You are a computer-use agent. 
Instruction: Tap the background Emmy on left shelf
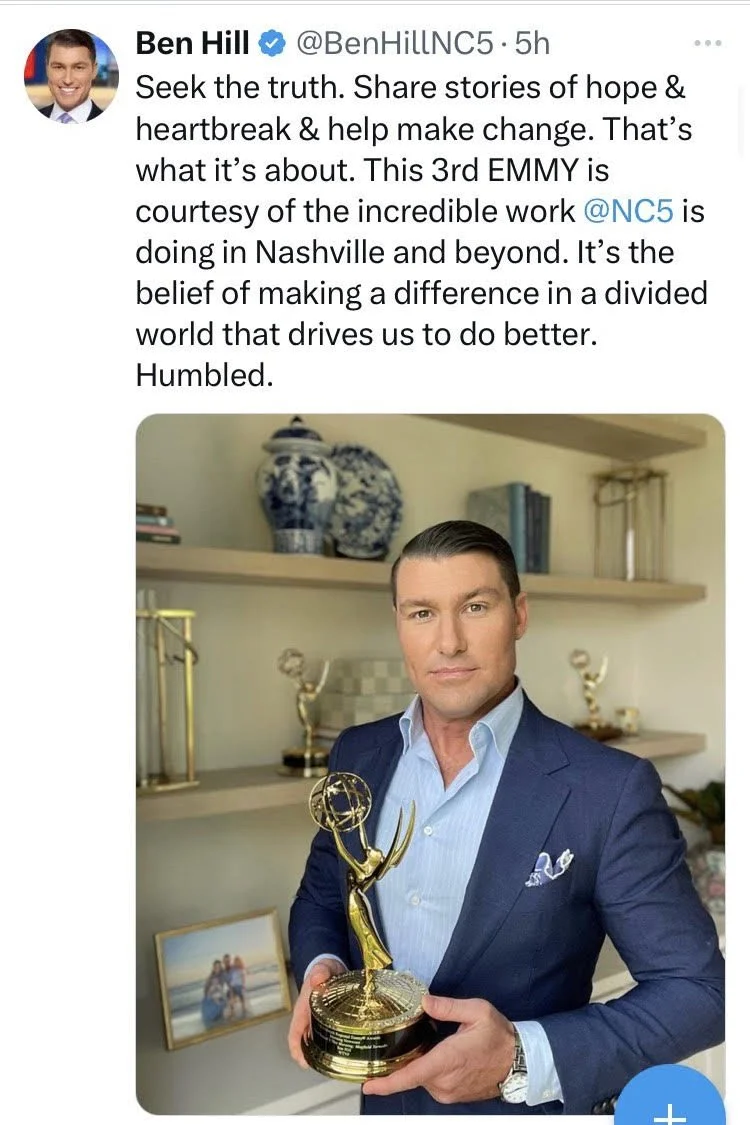306,711
